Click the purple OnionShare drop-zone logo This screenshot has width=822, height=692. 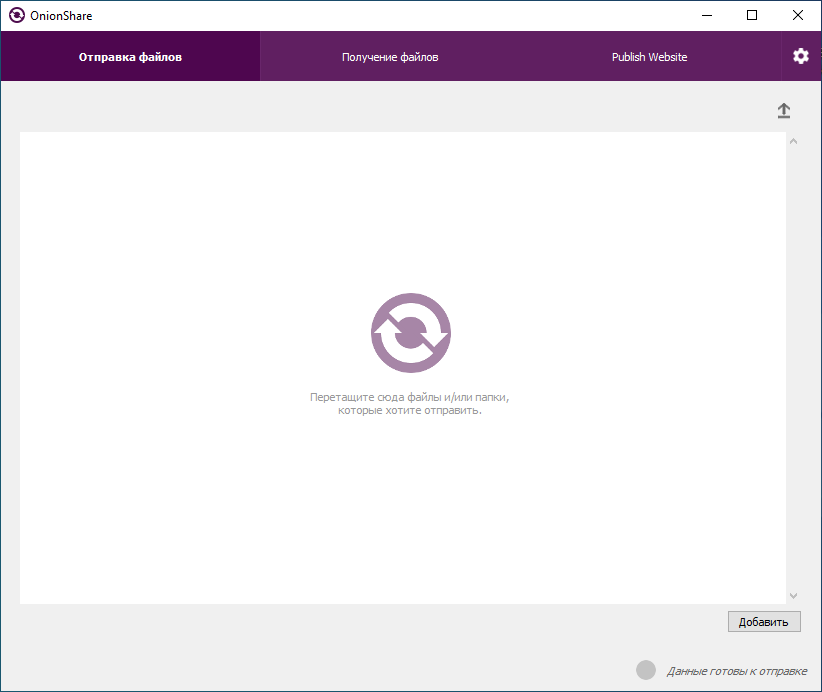(x=411, y=333)
